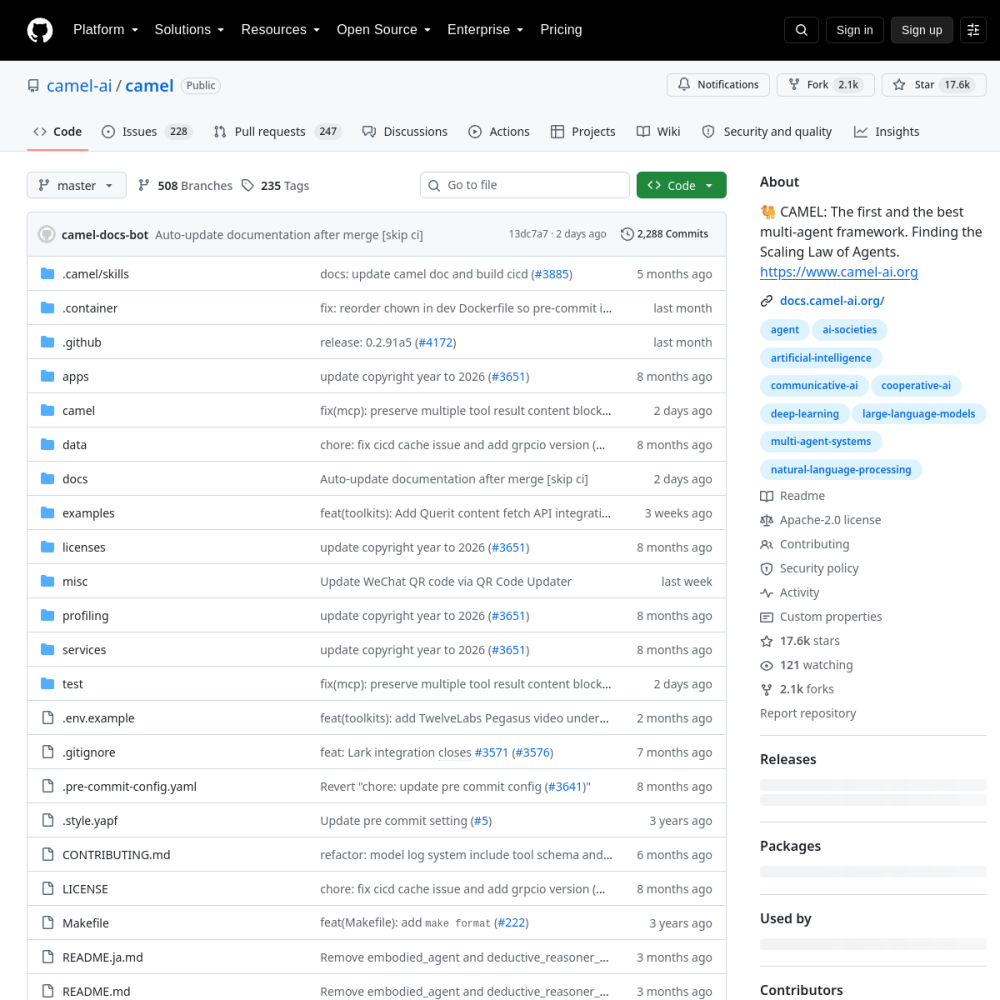
Task: Click folder icon for the examples row
Action: [47, 513]
